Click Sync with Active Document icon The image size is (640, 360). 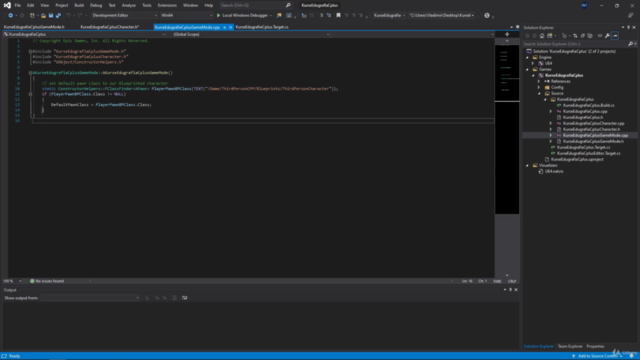pos(576,36)
